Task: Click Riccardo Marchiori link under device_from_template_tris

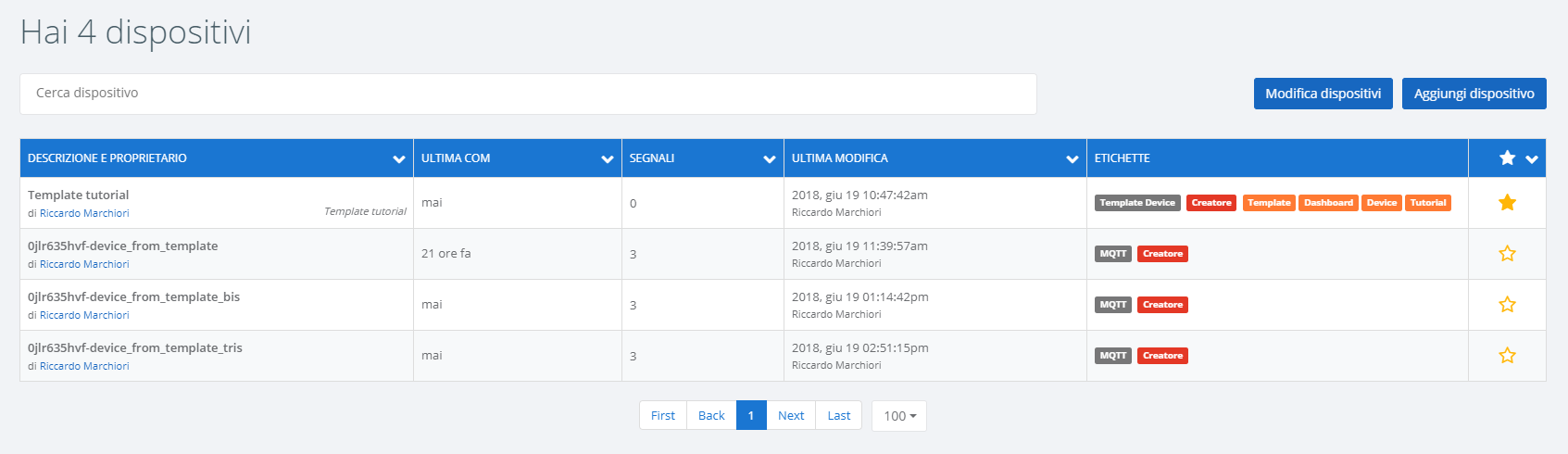Action: 84,366
